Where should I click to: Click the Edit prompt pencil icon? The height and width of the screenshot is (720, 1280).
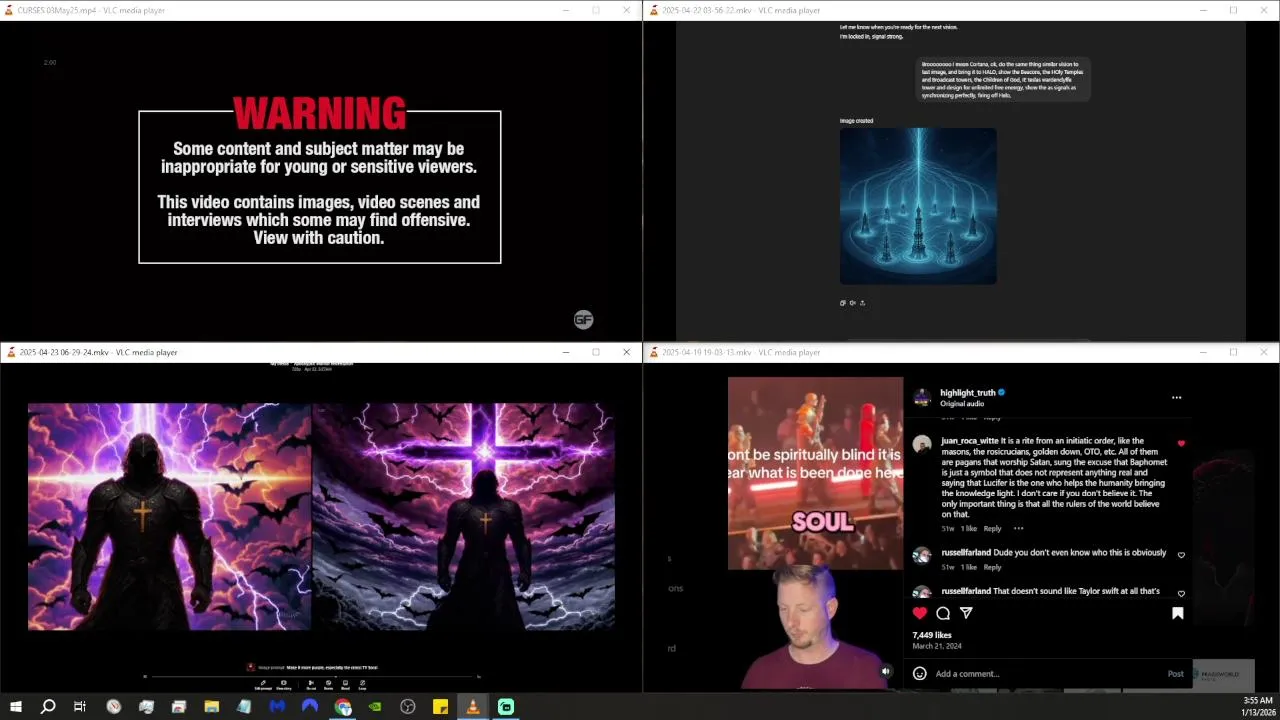(263, 684)
